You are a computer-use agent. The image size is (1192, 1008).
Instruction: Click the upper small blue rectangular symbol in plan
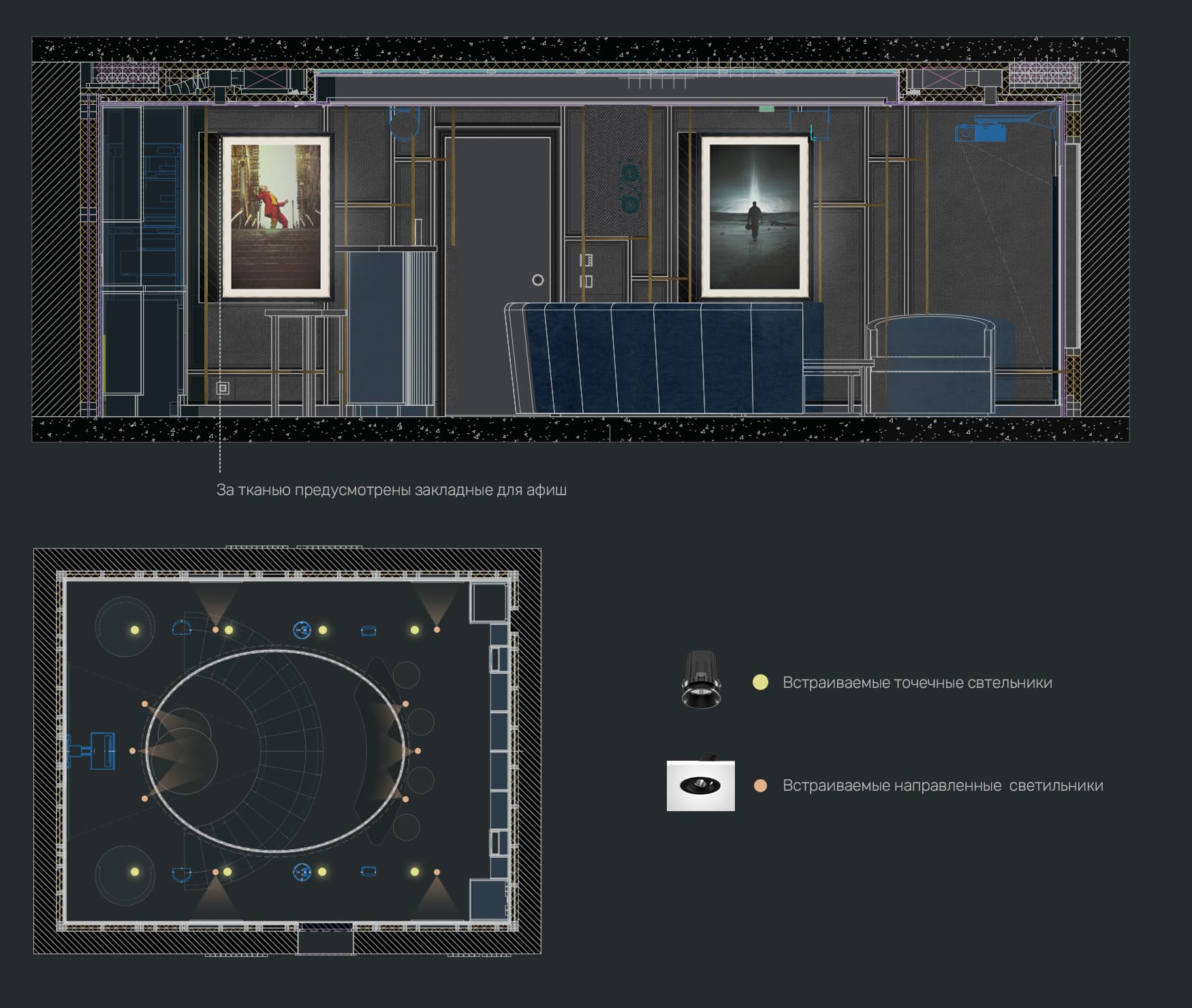pyautogui.click(x=368, y=631)
